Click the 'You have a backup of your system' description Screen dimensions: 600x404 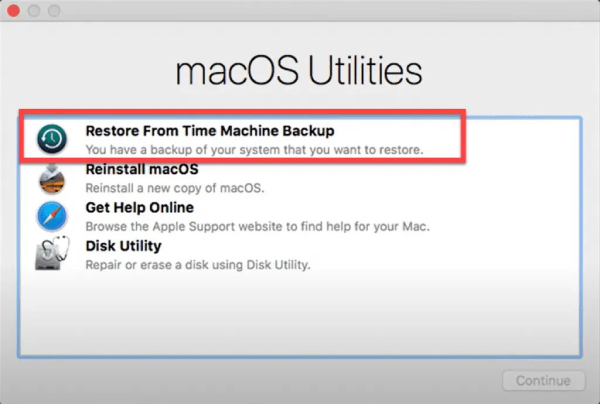pyautogui.click(x=254, y=149)
